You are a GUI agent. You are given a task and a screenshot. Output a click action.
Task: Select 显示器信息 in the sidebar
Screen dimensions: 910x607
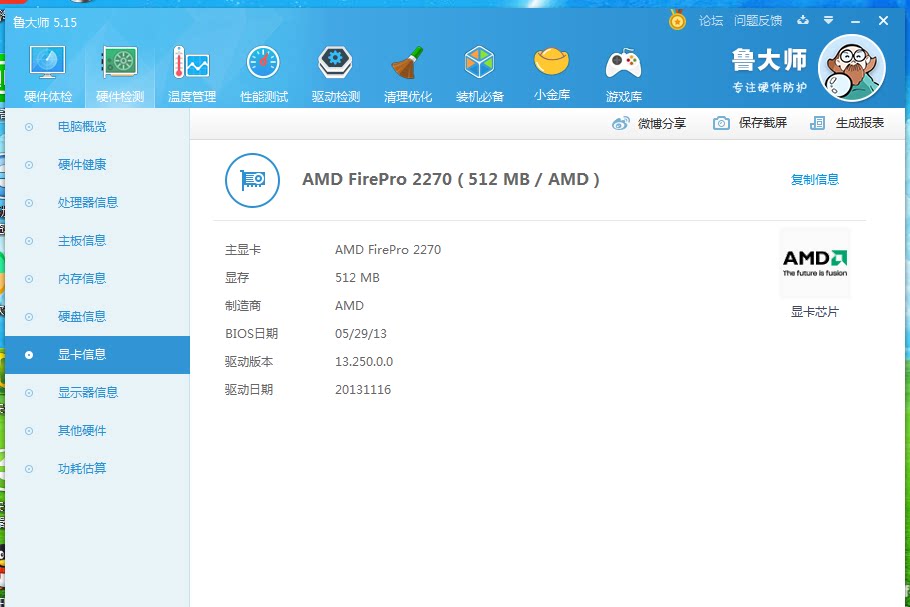coord(97,393)
